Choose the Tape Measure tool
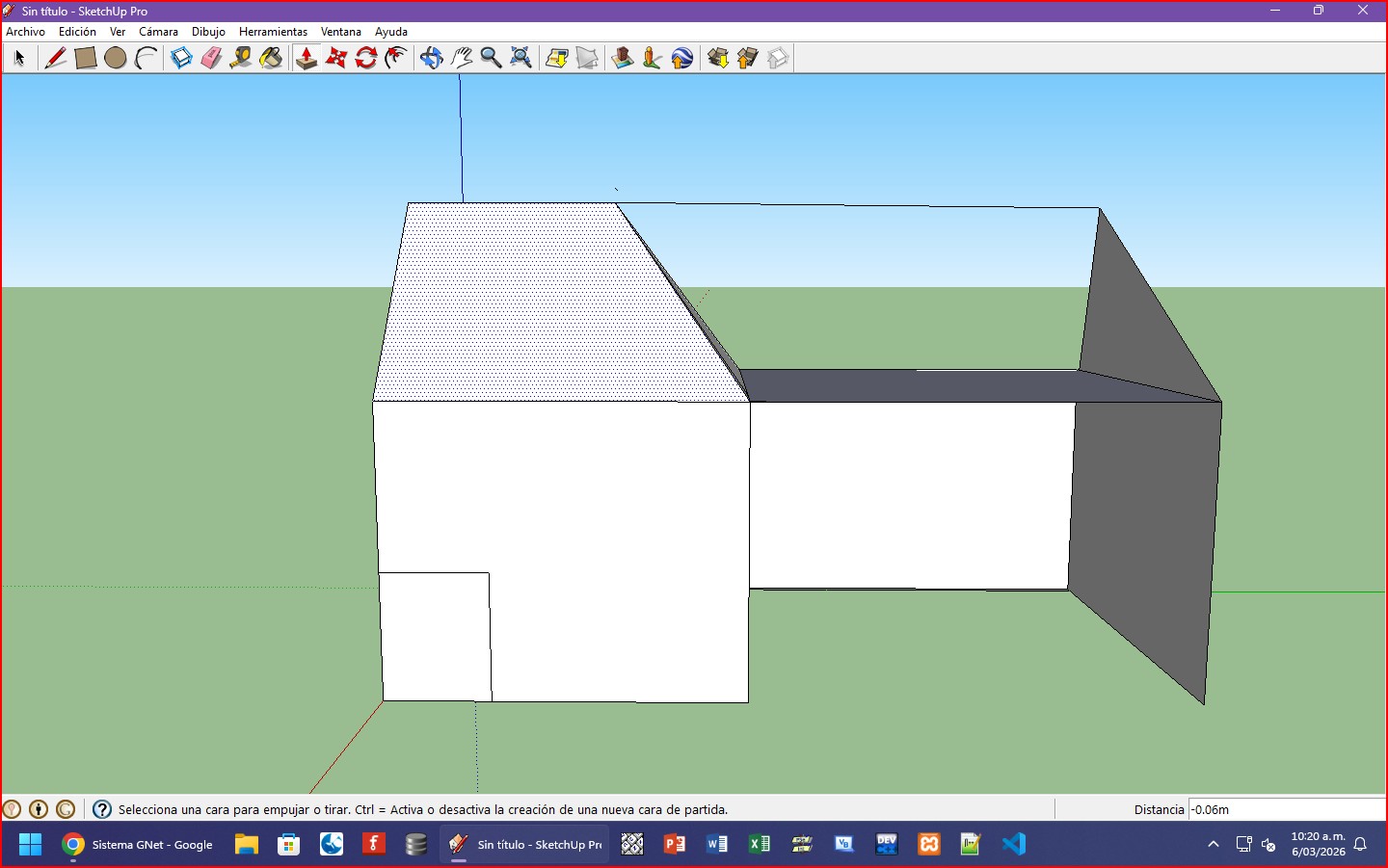This screenshot has width=1388, height=868. coord(241,59)
